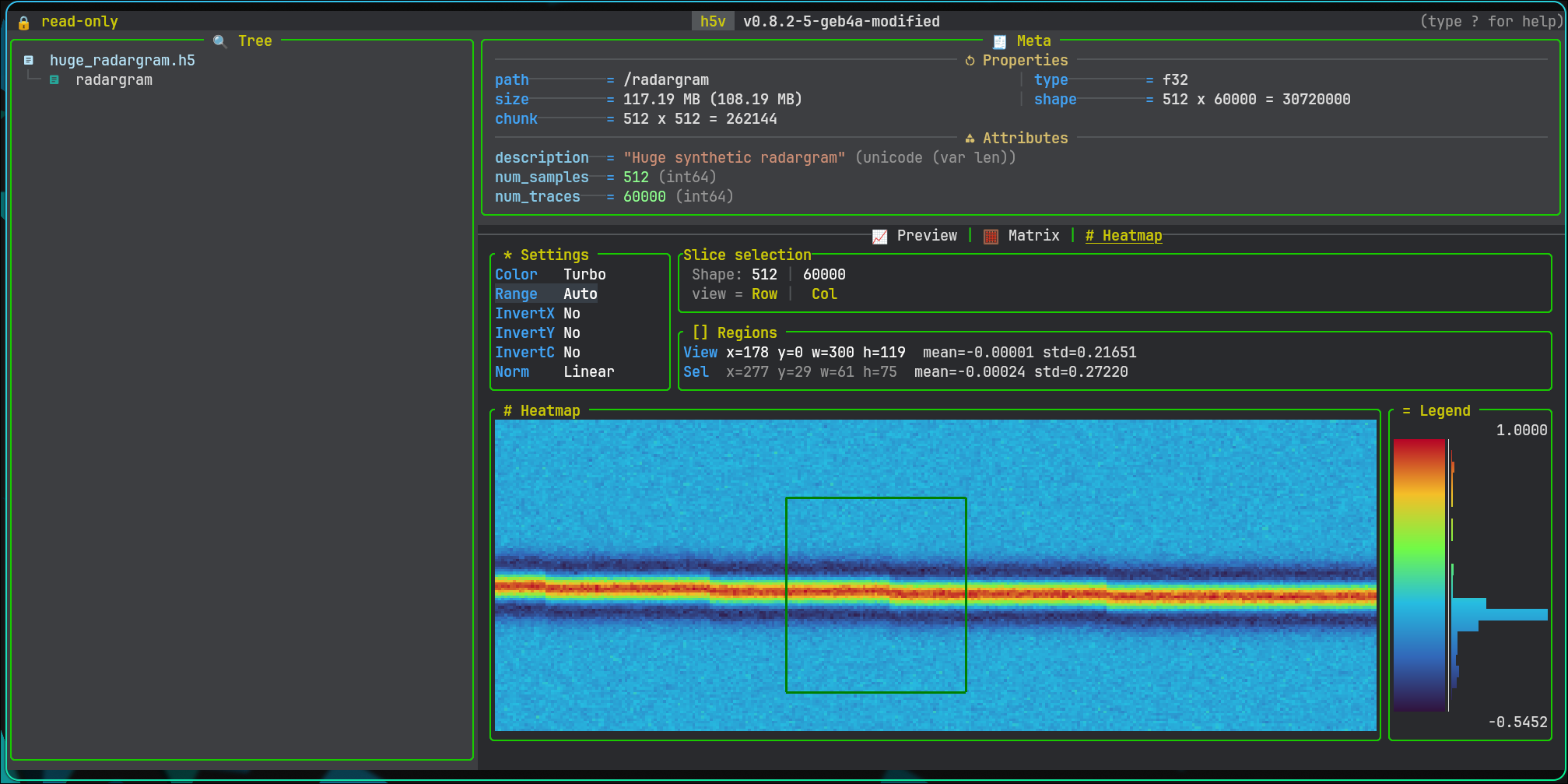Screen dimensions: 1568x784
Task: Click the Shape value 512
Action: tap(764, 274)
